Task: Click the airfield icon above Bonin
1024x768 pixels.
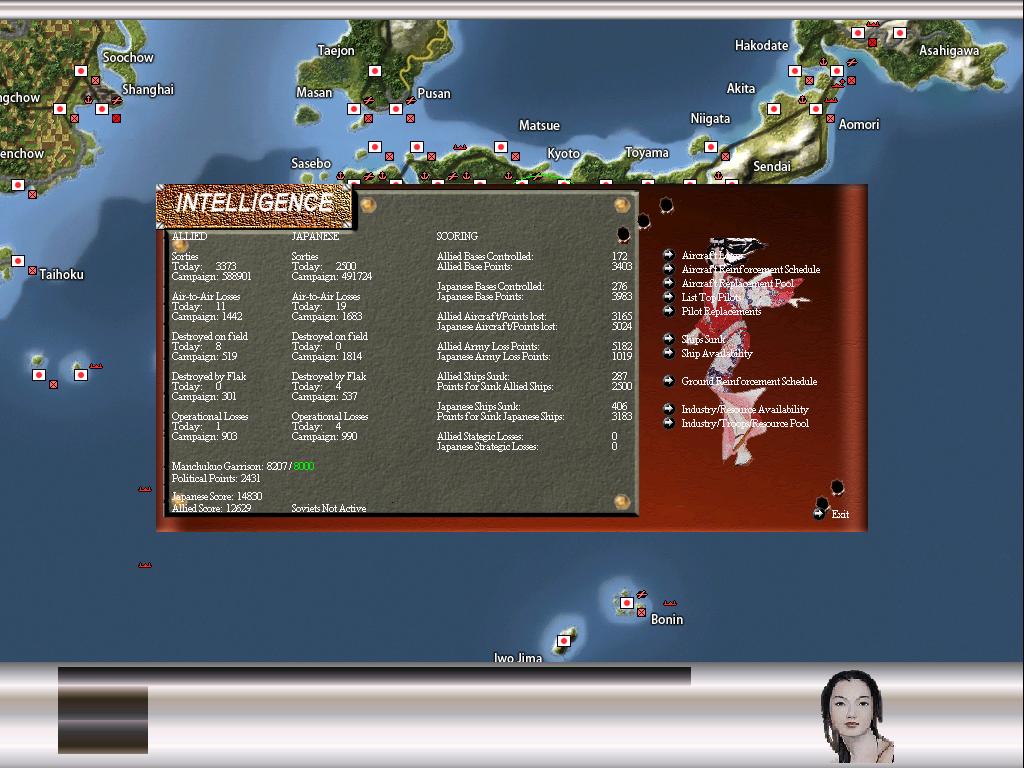Action: [642, 594]
